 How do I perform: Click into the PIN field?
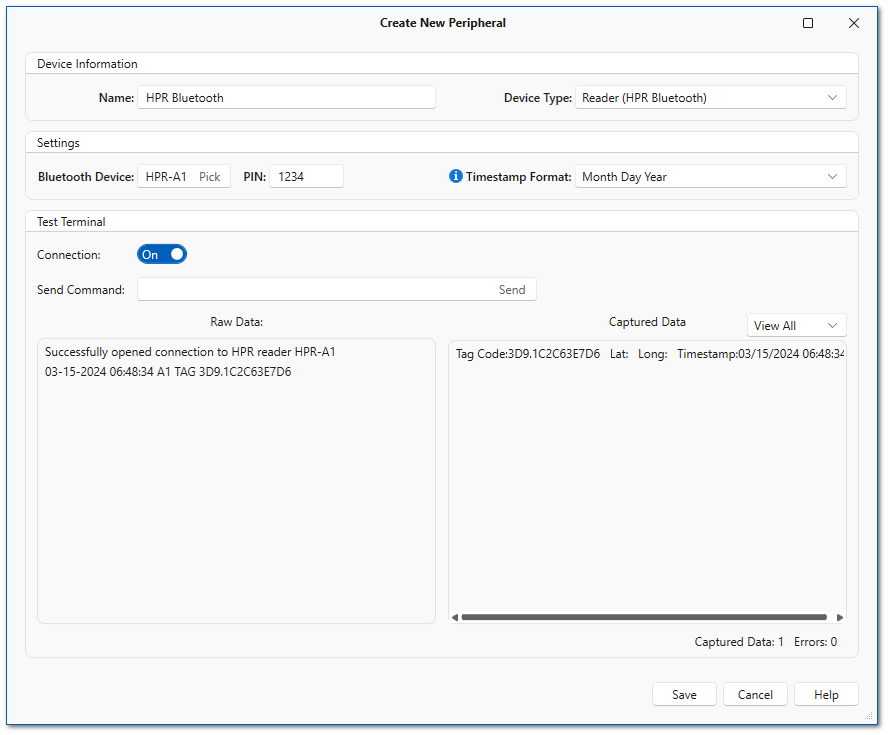[306, 177]
